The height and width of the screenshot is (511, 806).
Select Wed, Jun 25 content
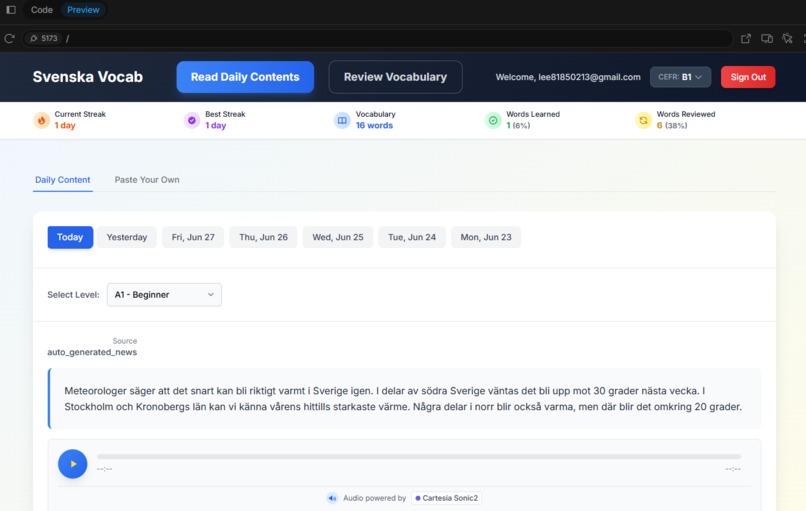click(338, 238)
